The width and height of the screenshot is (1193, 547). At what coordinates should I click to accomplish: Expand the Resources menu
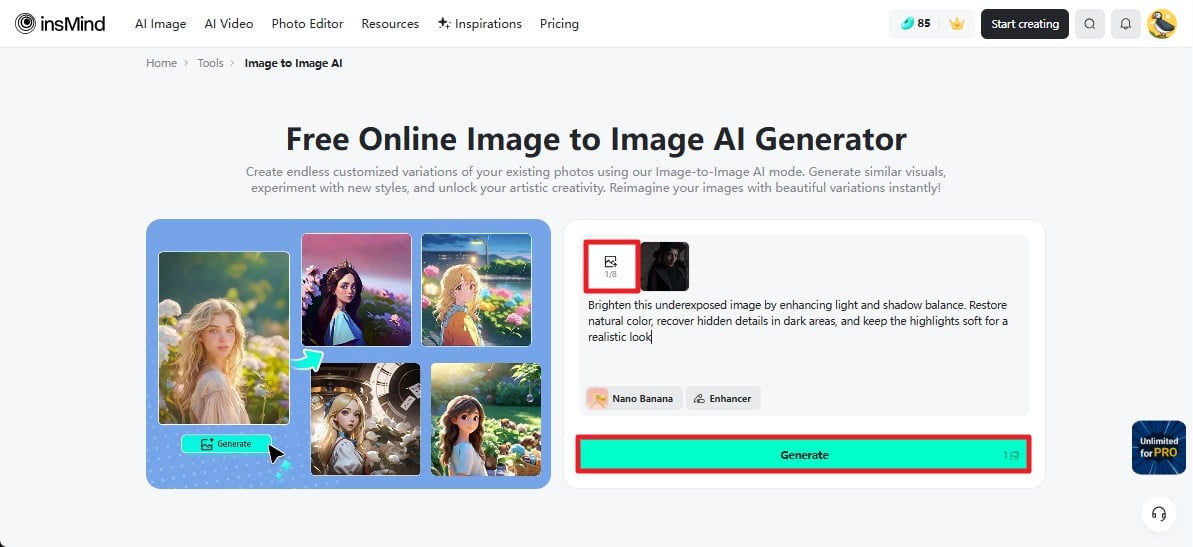click(x=390, y=24)
